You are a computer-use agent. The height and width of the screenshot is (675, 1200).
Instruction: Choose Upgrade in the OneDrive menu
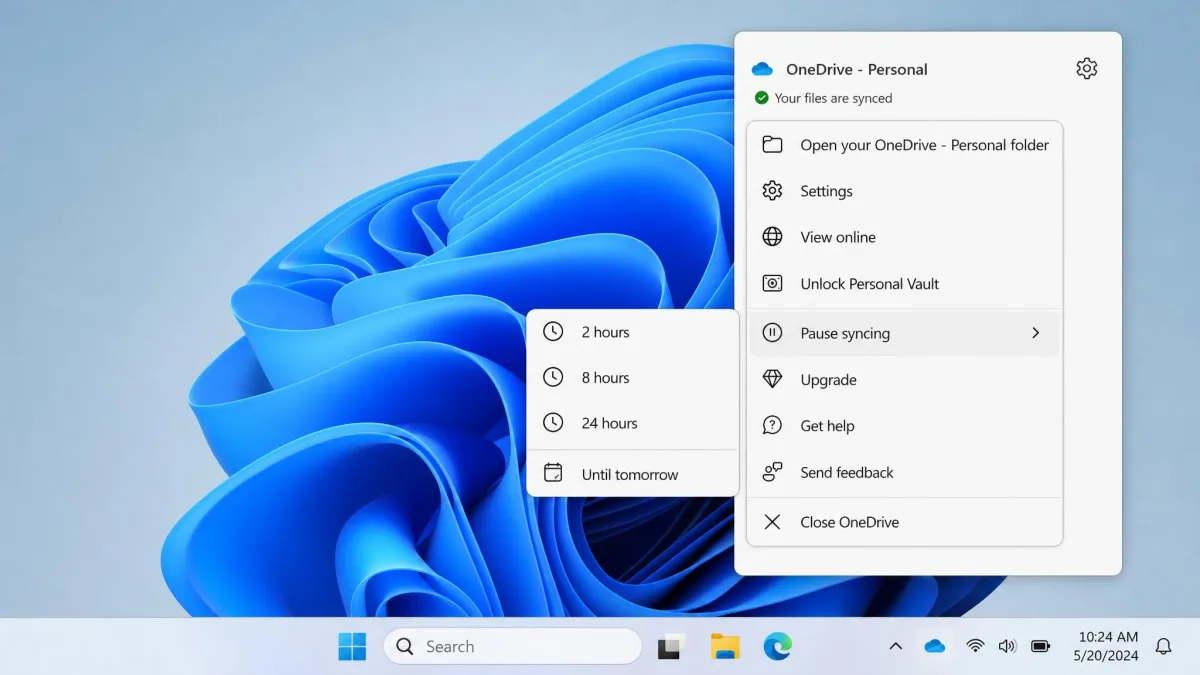pos(905,380)
